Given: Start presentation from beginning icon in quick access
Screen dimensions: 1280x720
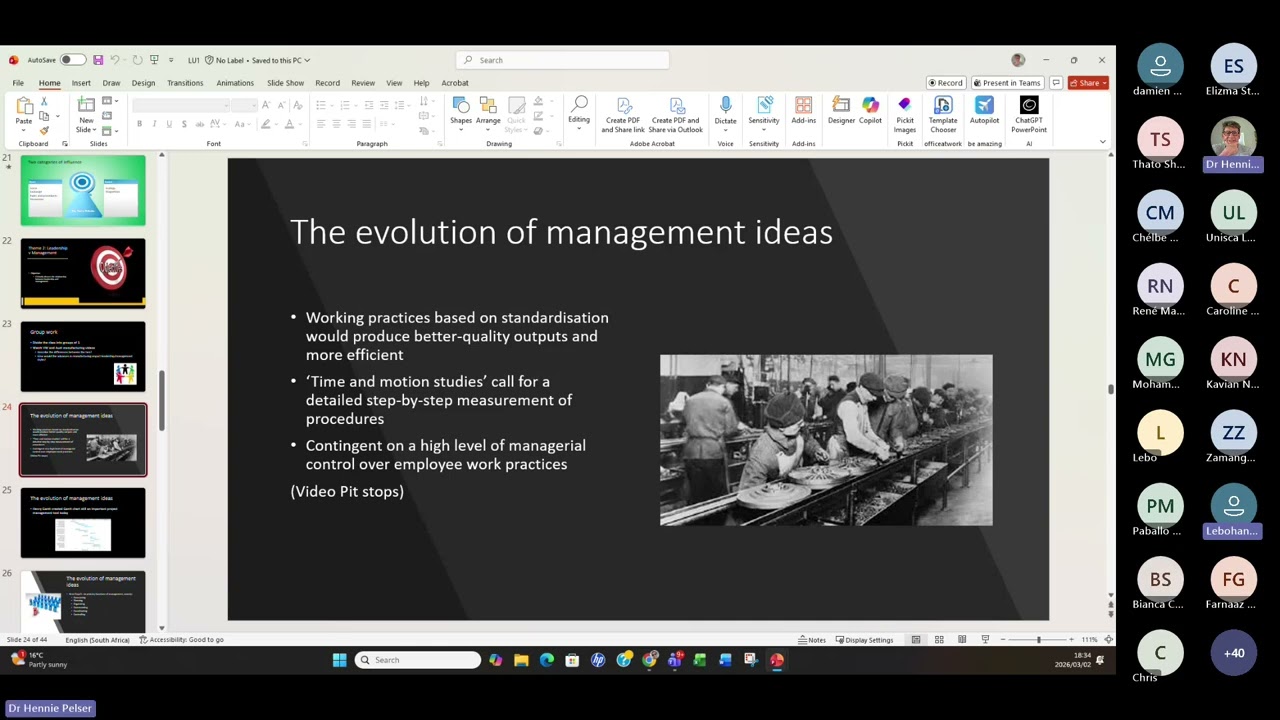Looking at the screenshot, I should coord(154,60).
